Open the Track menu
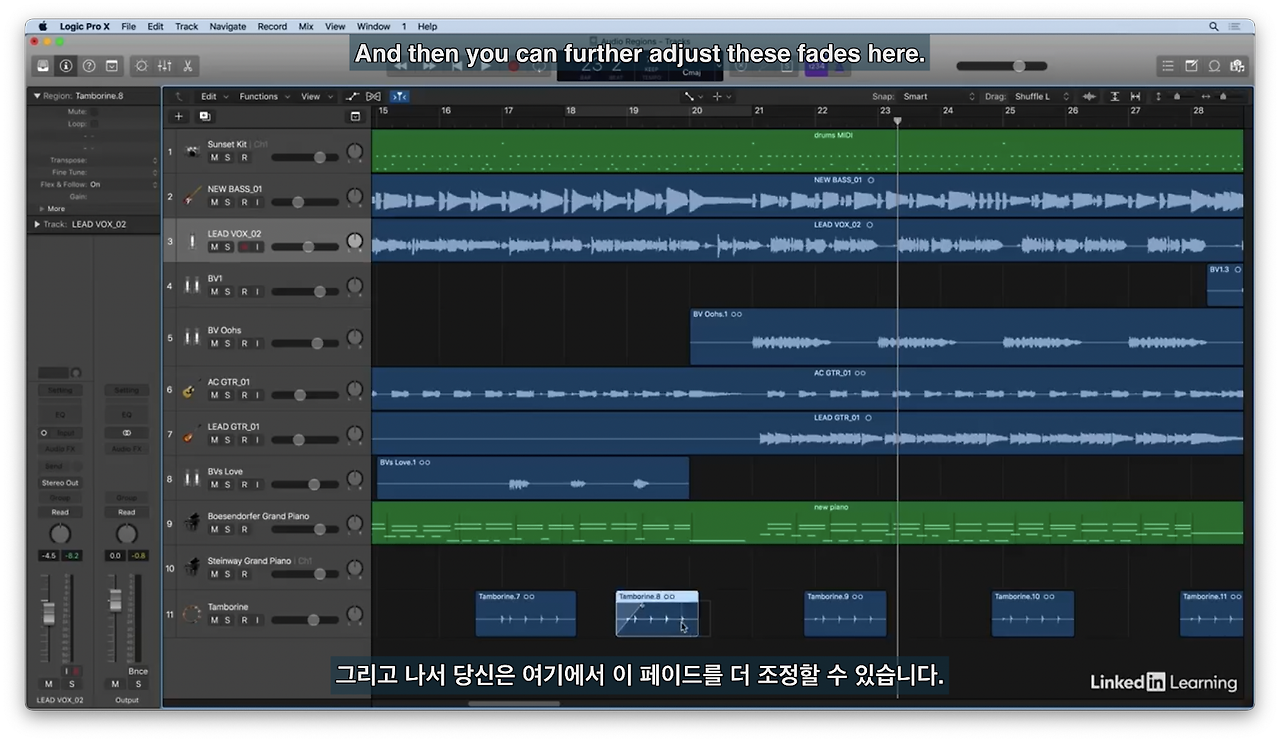 (x=186, y=27)
